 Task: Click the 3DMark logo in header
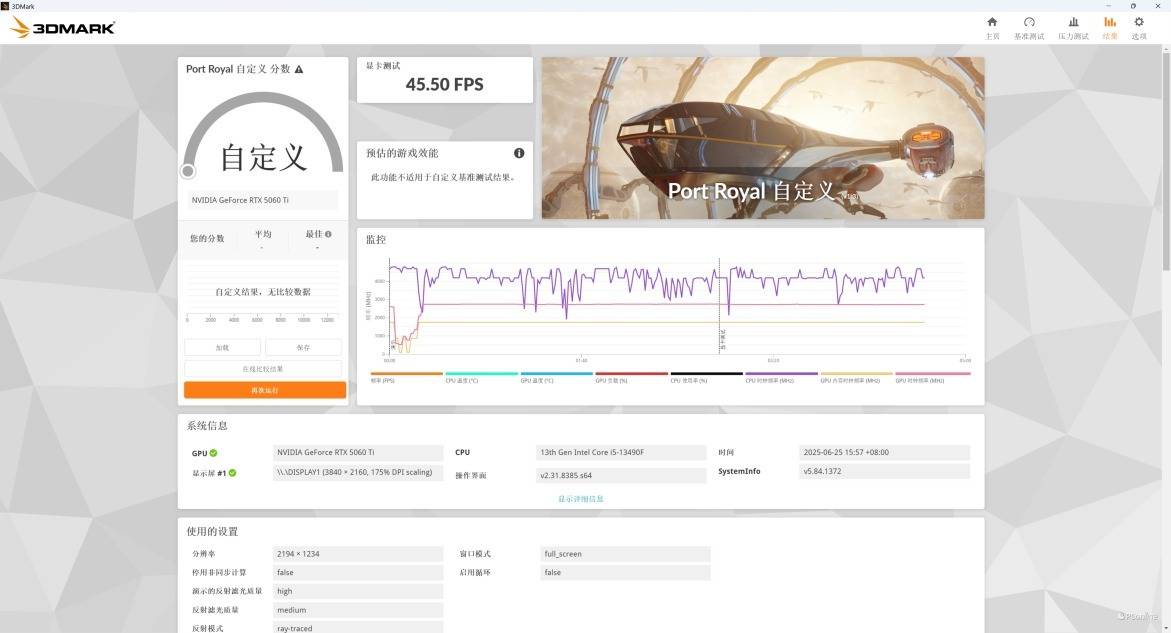(x=62, y=28)
